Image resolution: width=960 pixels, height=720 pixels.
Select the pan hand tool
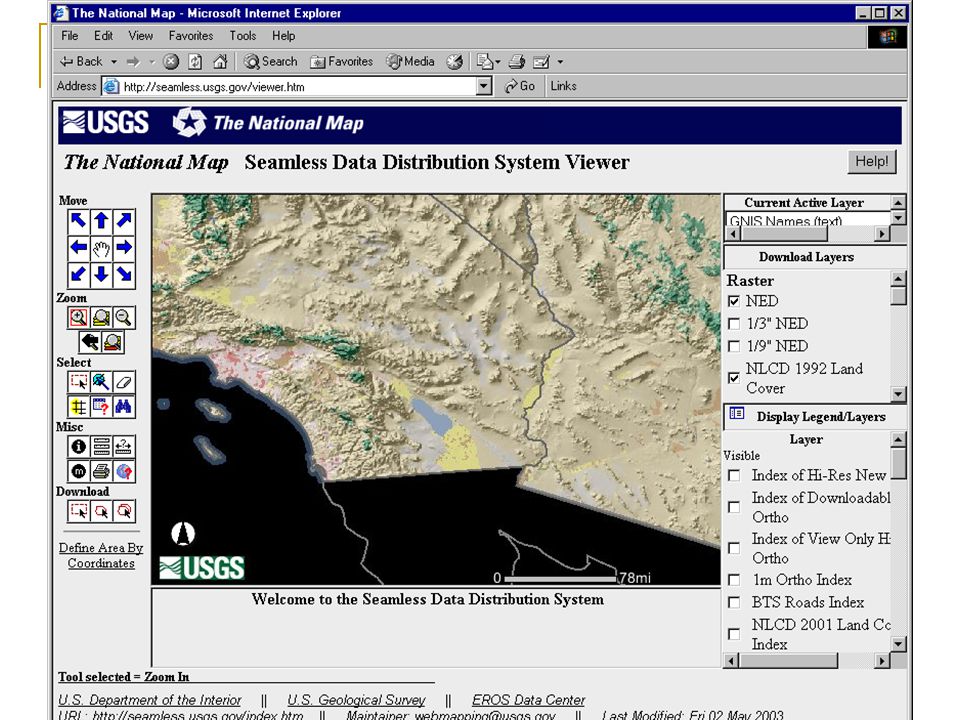tap(102, 247)
